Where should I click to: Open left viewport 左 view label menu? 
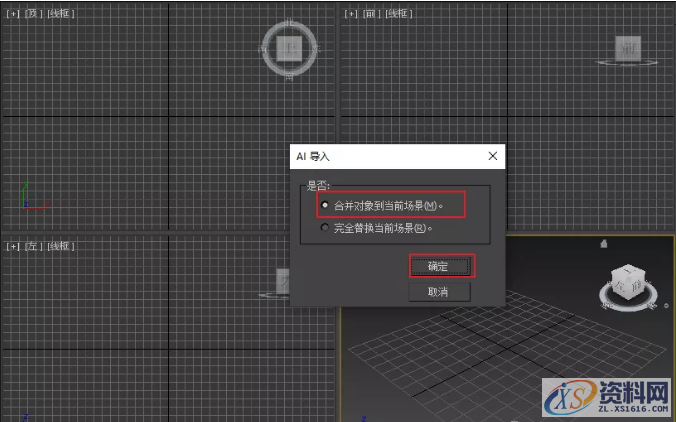(x=33, y=246)
